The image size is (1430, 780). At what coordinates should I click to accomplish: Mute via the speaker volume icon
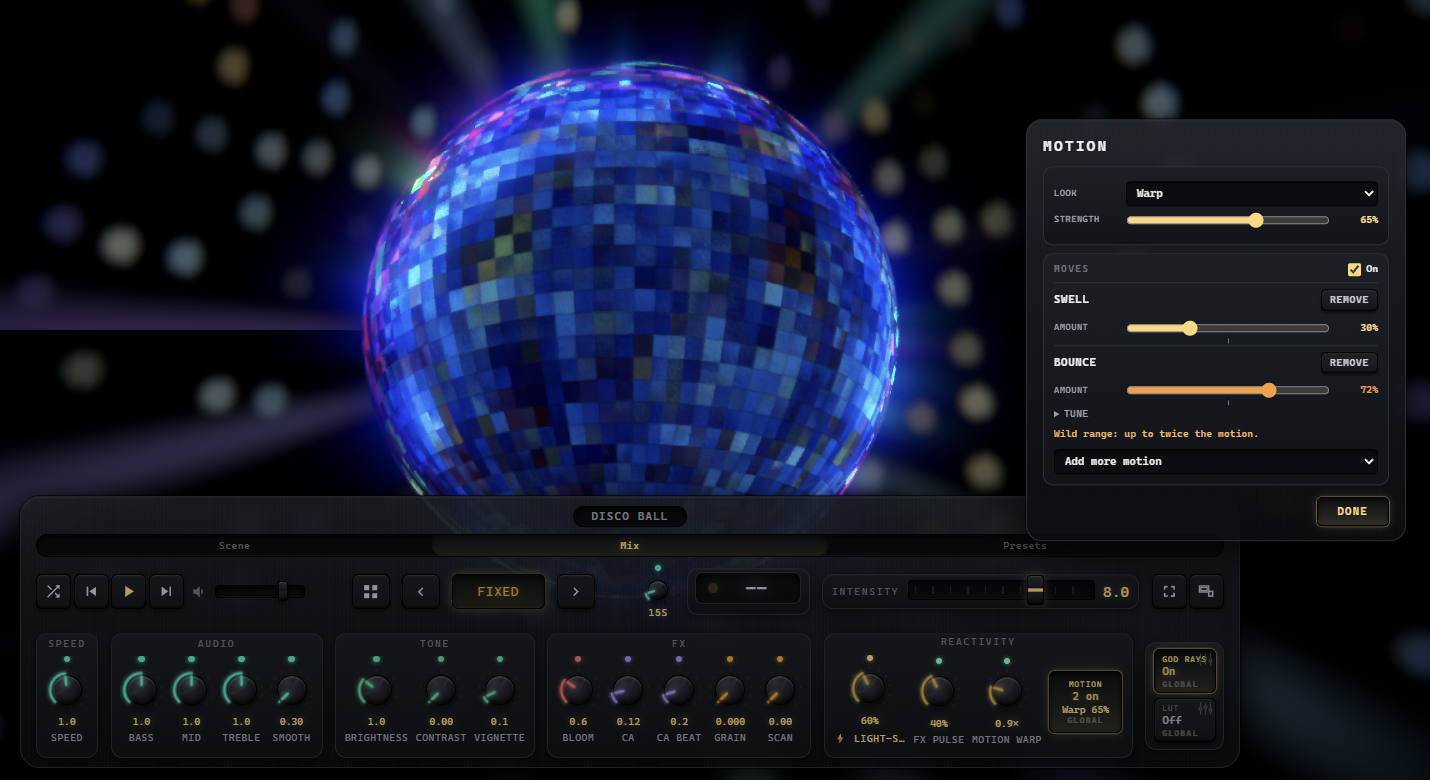pos(198,591)
